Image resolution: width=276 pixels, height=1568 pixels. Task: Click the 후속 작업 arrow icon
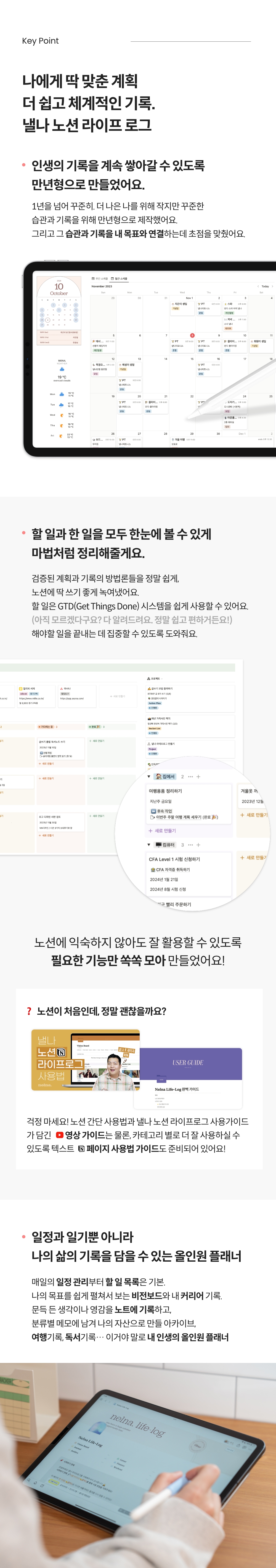[153, 811]
